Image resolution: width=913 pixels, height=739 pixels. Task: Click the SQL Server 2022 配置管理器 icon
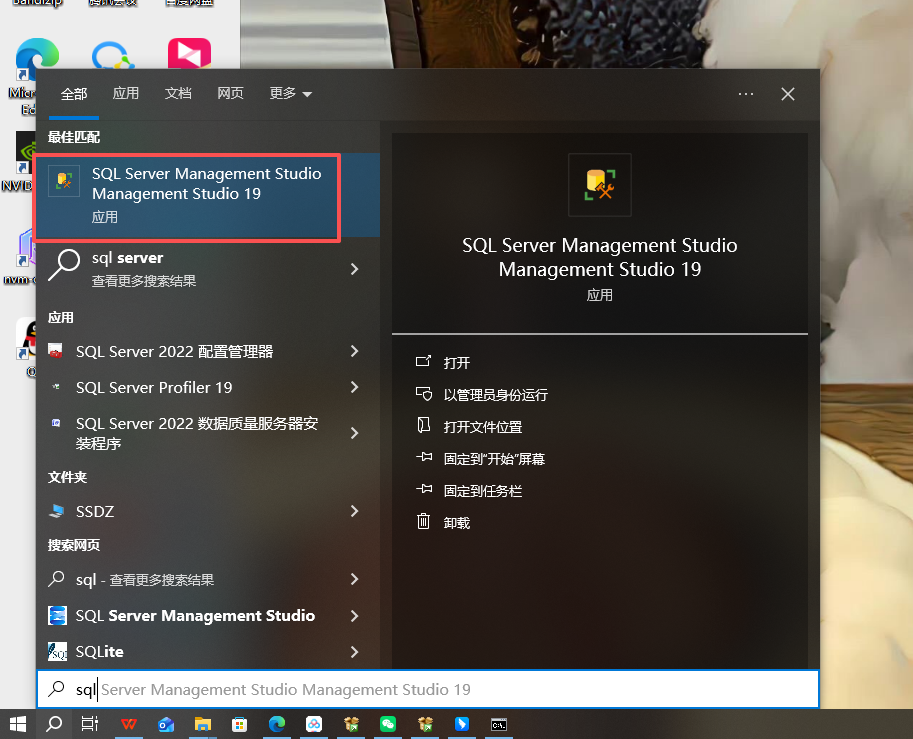pyautogui.click(x=56, y=351)
